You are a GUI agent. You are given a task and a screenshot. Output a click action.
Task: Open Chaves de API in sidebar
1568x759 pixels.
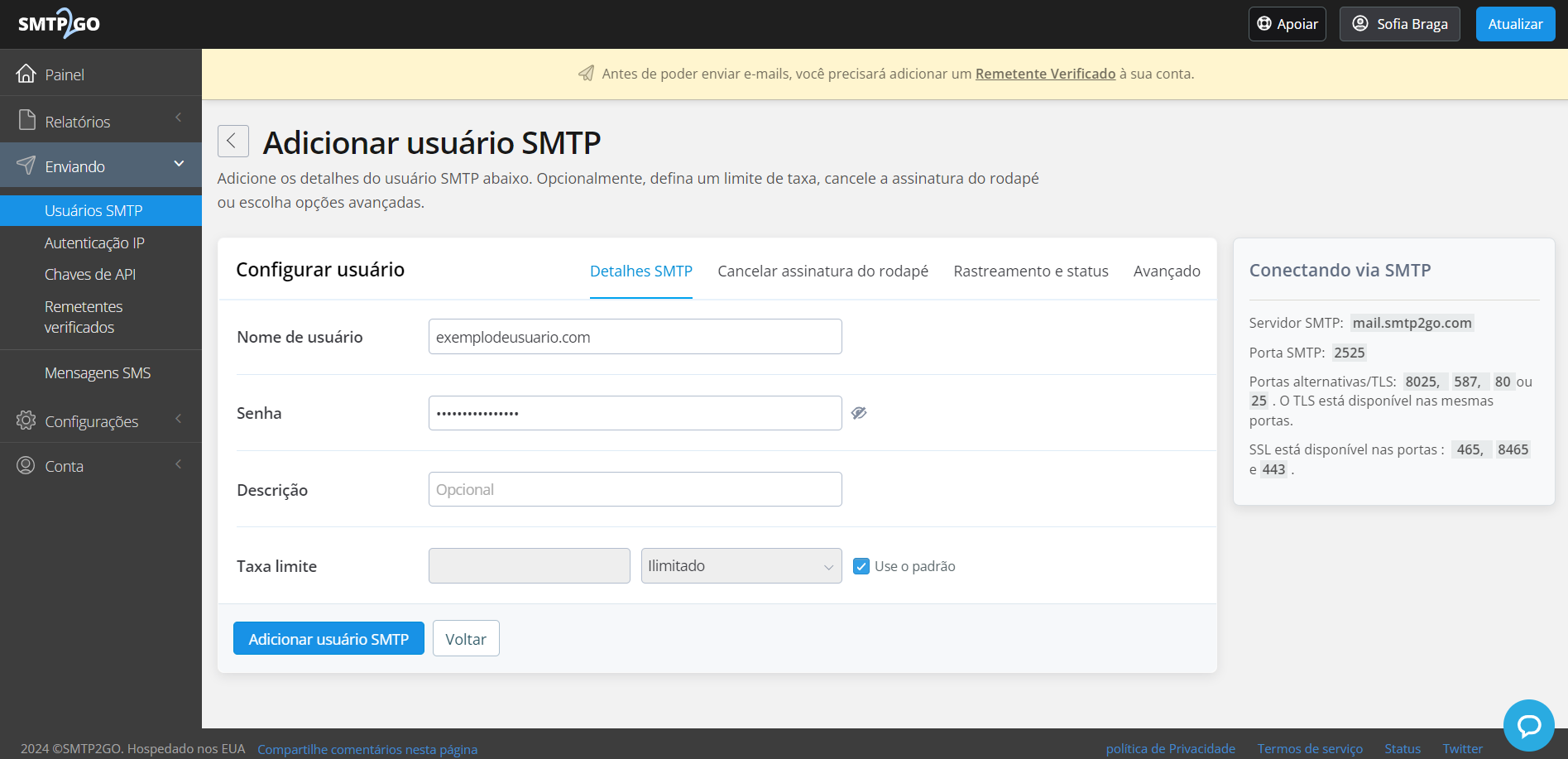coord(90,274)
